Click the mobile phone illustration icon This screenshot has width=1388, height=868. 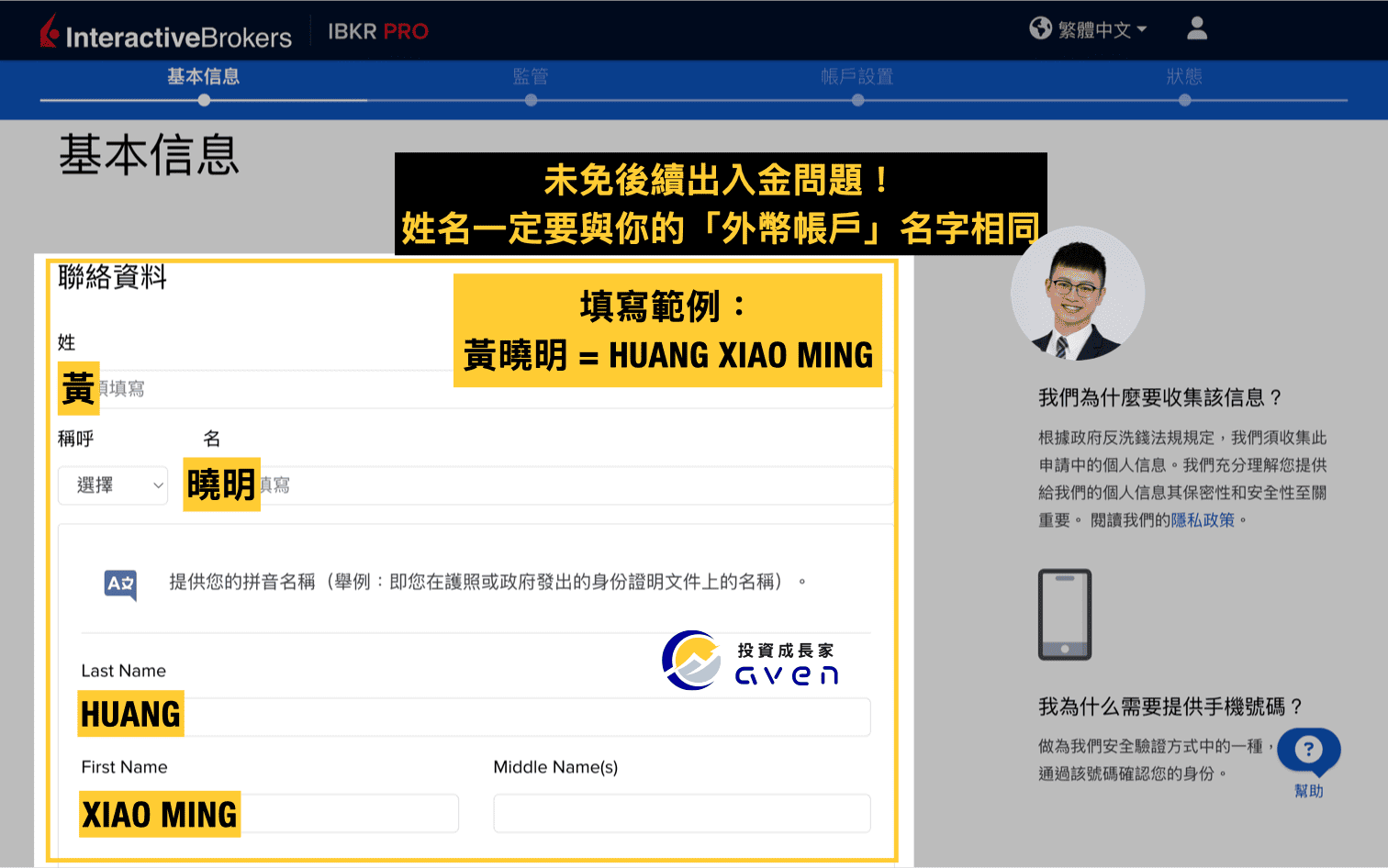(x=1064, y=614)
